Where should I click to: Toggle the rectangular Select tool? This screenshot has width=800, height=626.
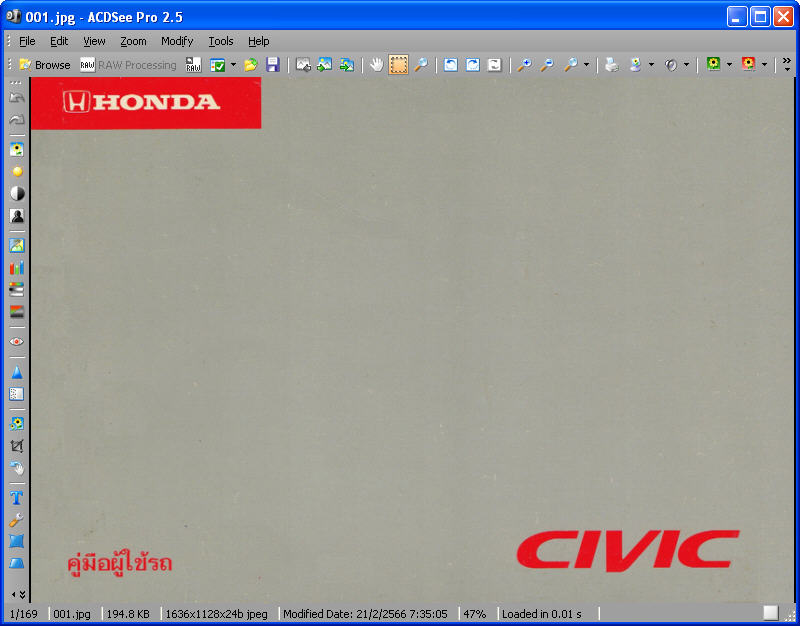point(398,65)
